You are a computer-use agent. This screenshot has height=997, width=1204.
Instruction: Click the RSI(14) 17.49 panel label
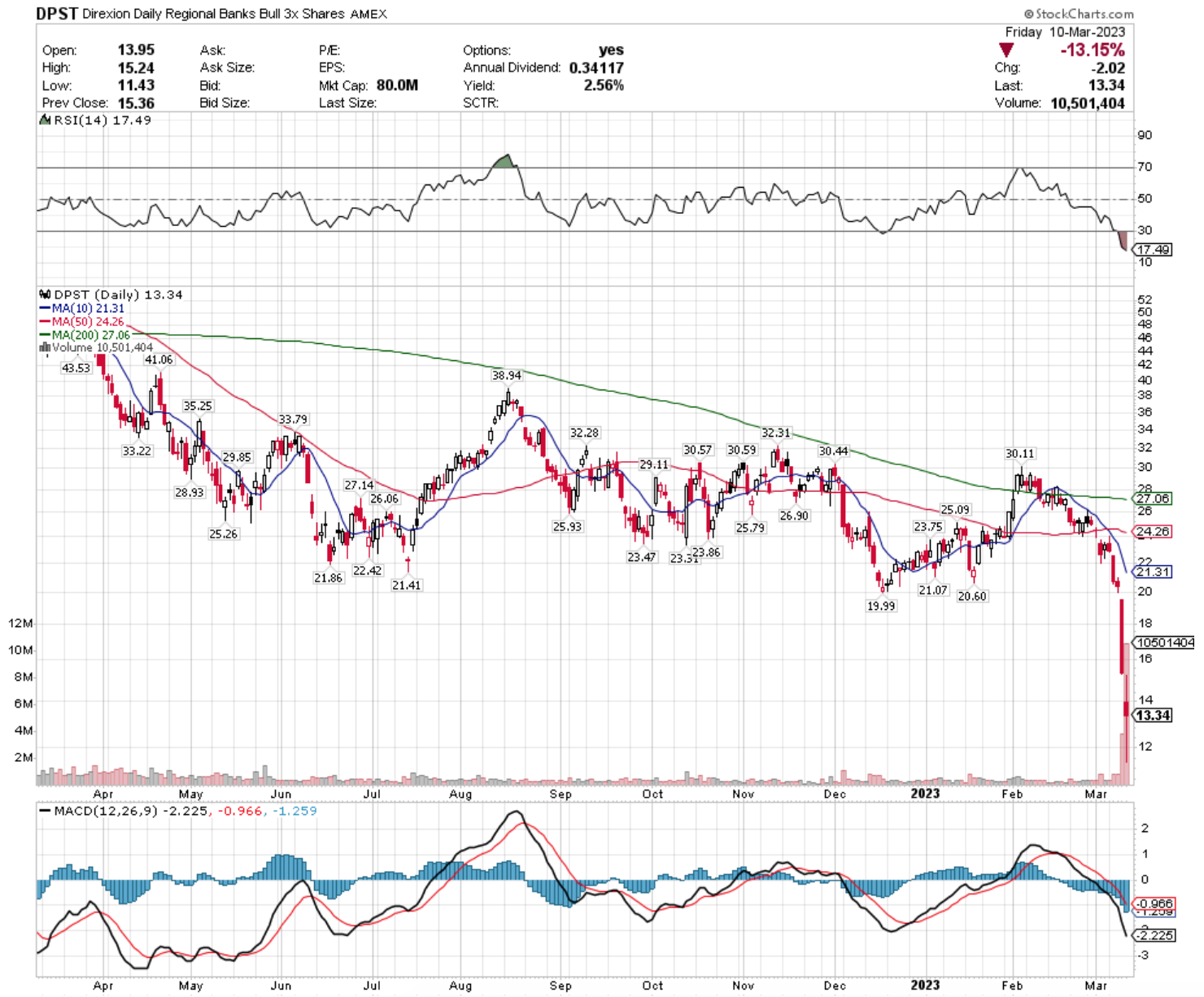[103, 120]
